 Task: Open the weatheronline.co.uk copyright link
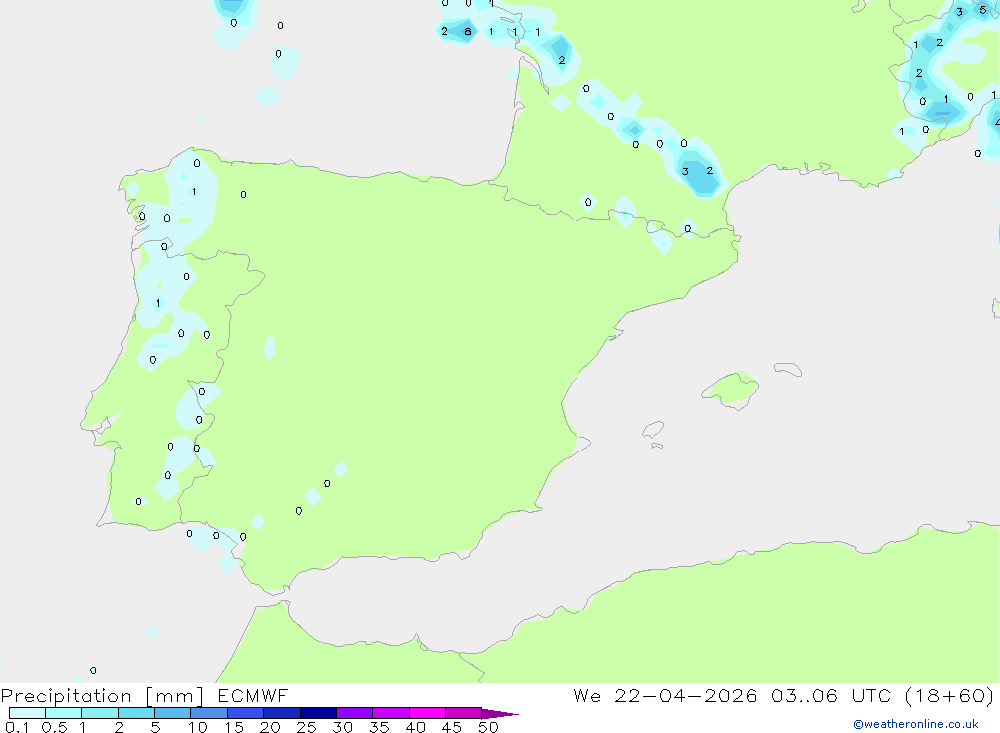916,724
